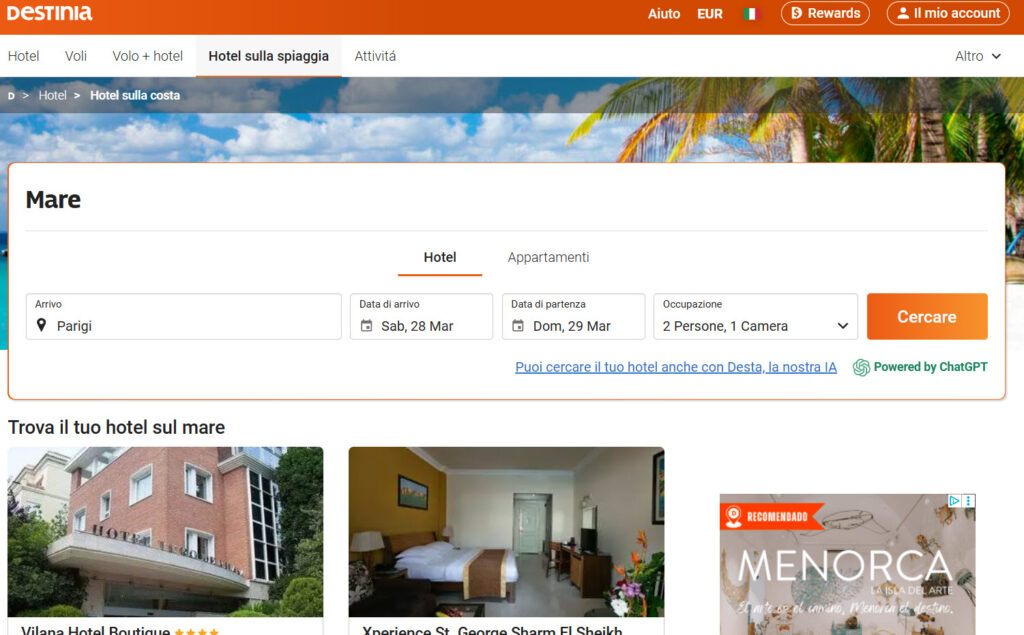Expand the Altro menu
The height and width of the screenshot is (635, 1024).
(978, 56)
